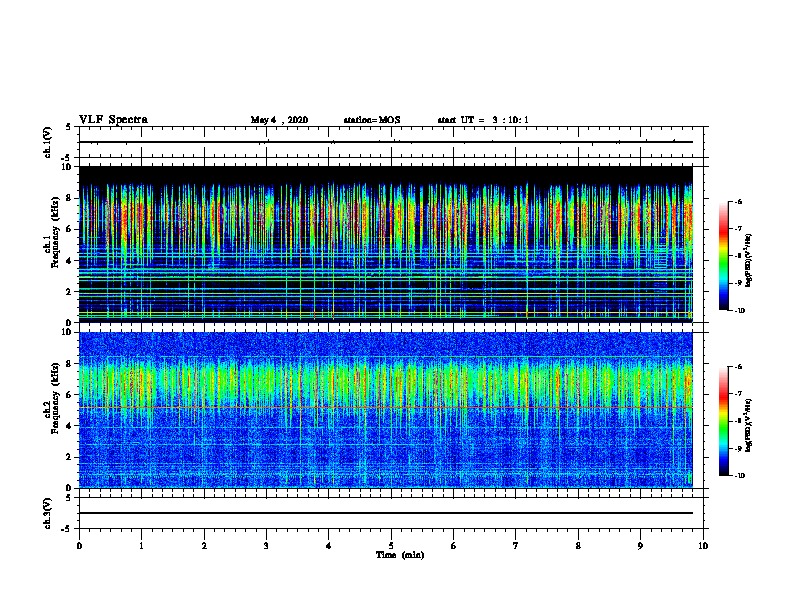Click the ch.2 spectrogram color scale bar
Viewport: 792px width, 612px height.
(724, 421)
